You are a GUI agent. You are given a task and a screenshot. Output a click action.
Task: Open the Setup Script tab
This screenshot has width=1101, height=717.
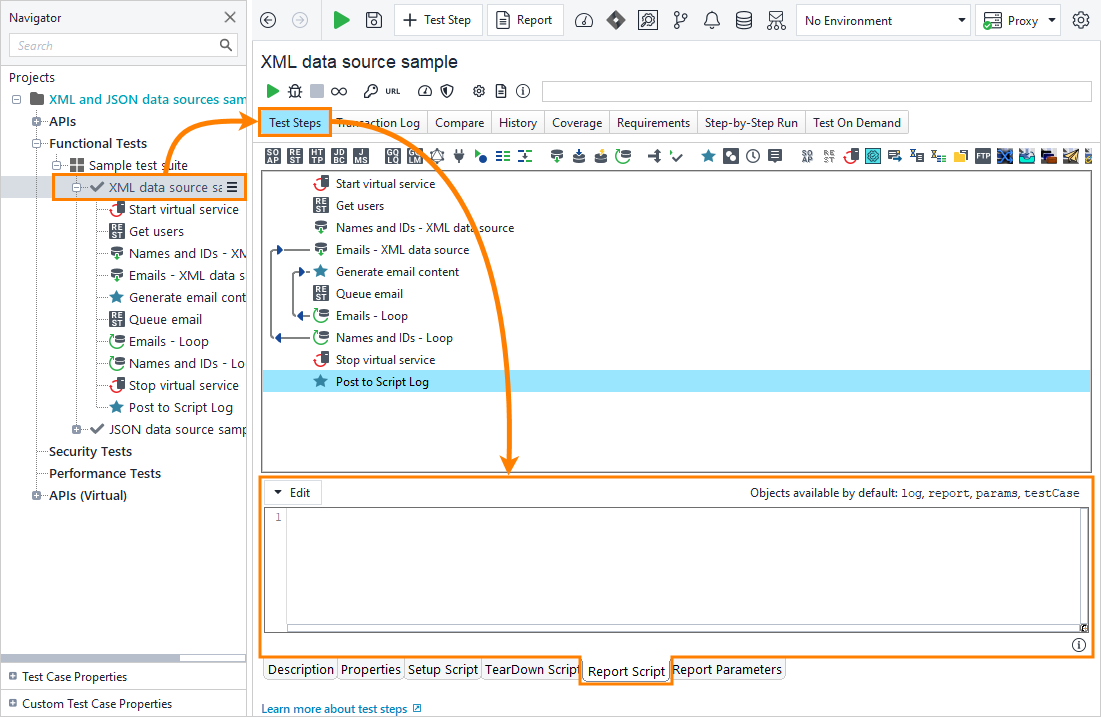[443, 669]
